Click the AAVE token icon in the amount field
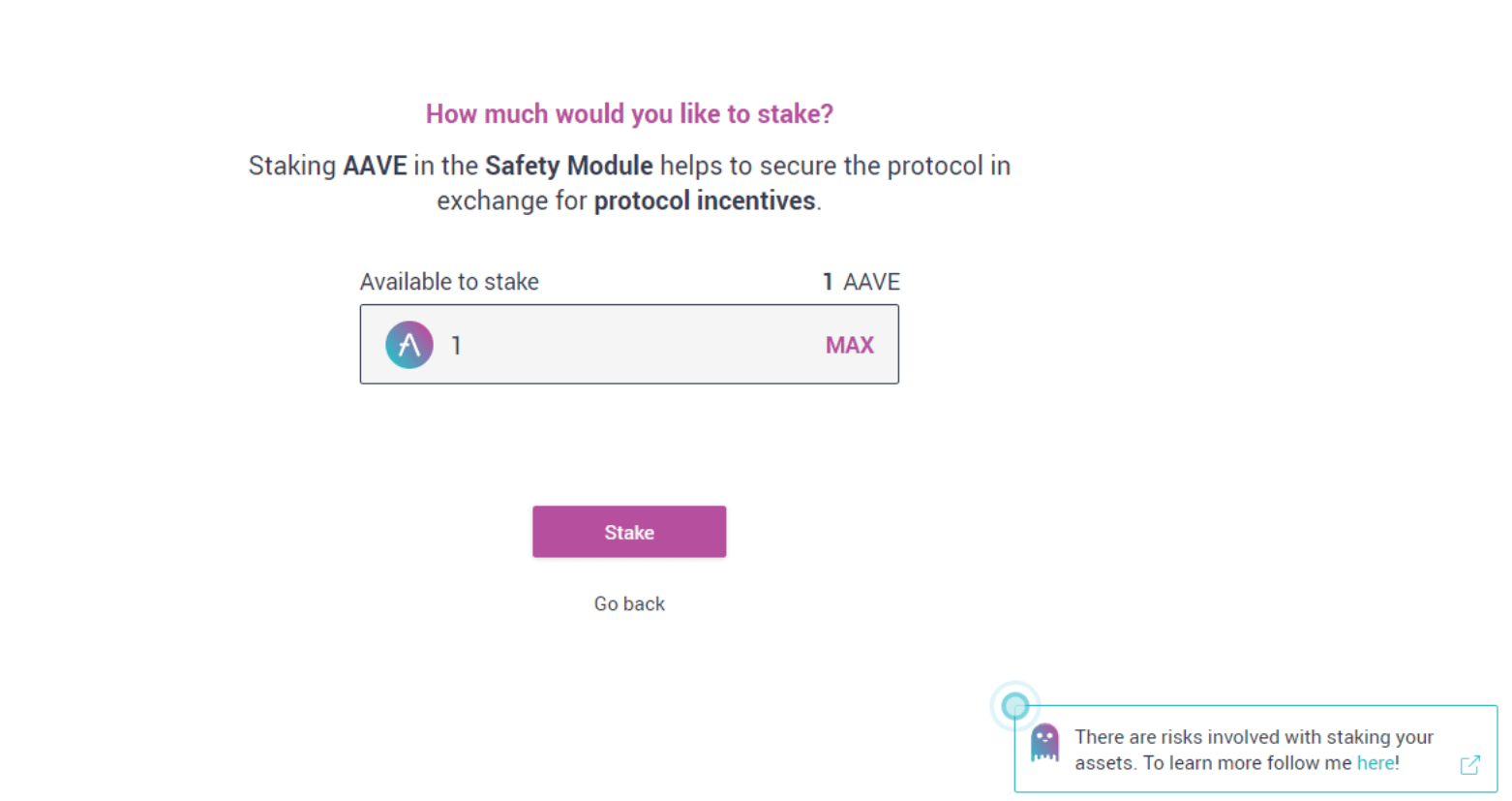This screenshot has height=801, width=1512. (408, 344)
